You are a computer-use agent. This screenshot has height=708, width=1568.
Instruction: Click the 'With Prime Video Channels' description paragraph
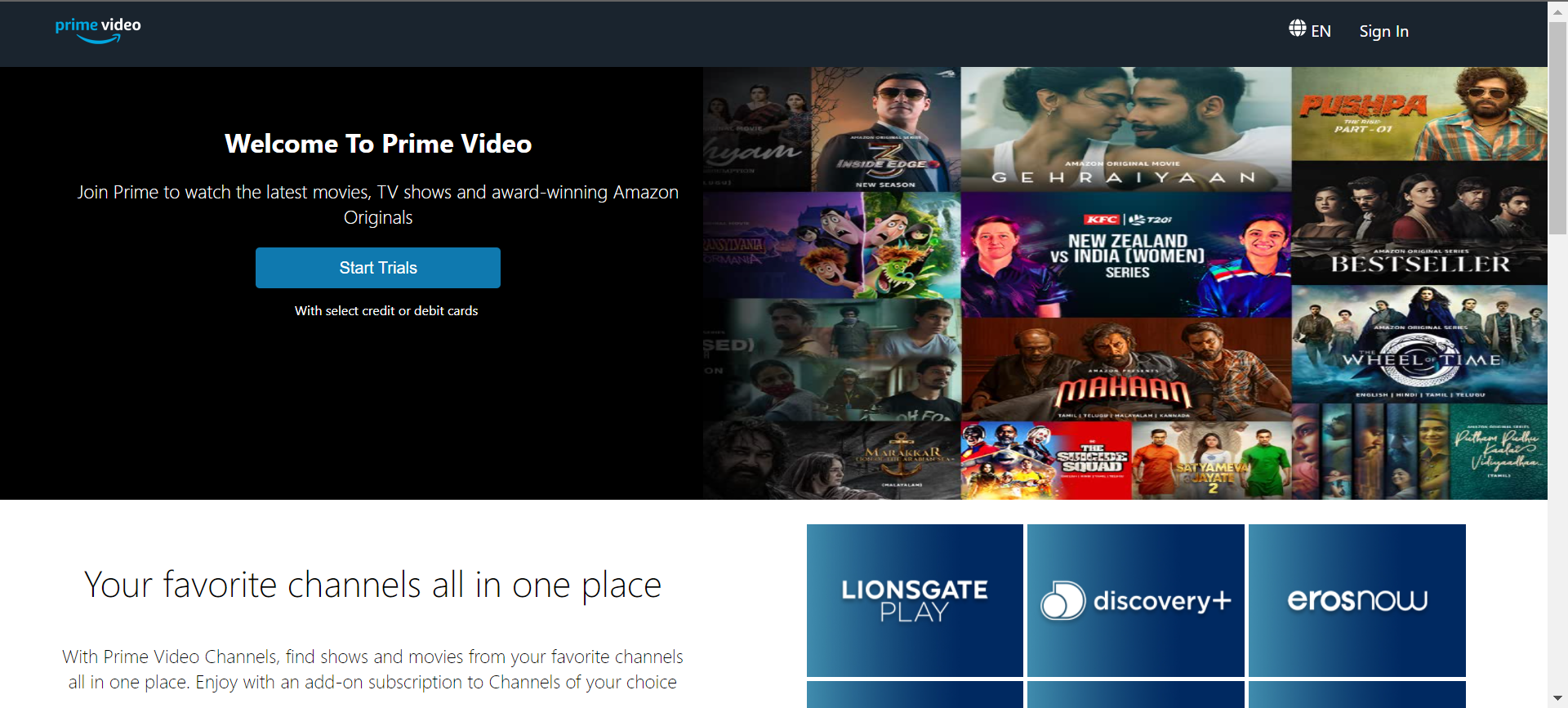pos(372,669)
